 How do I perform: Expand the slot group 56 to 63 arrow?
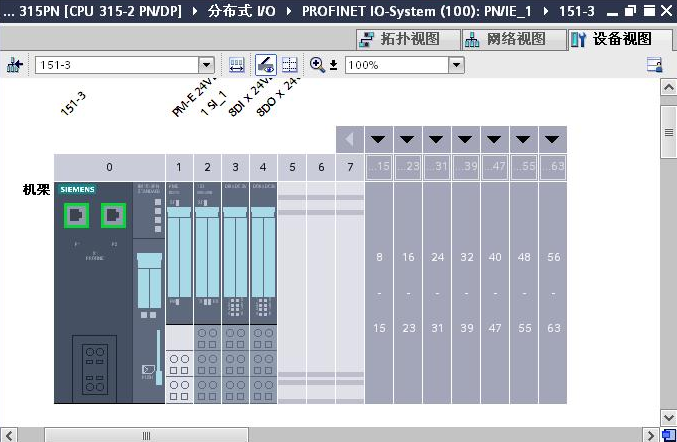coord(553,138)
